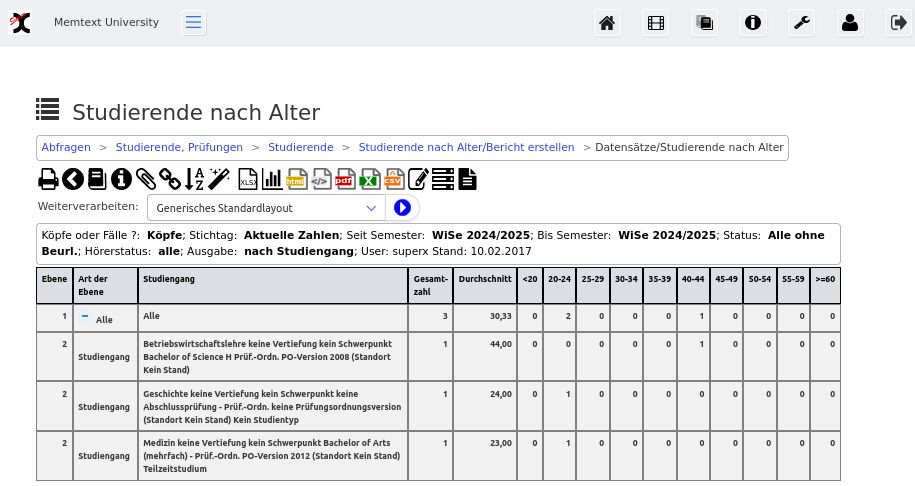This screenshot has height=486, width=915.
Task: Open the hamburger menu next to Memtext University
Action: click(194, 23)
